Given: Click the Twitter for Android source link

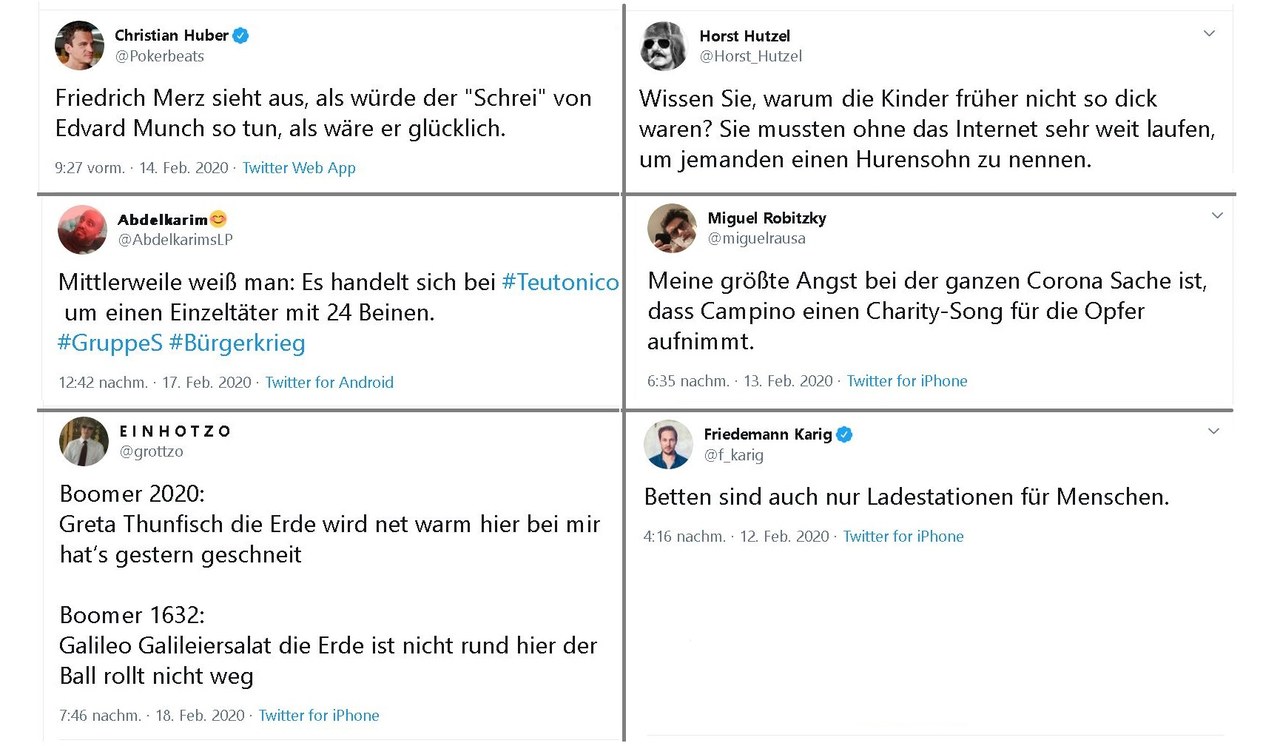Looking at the screenshot, I should tap(329, 382).
